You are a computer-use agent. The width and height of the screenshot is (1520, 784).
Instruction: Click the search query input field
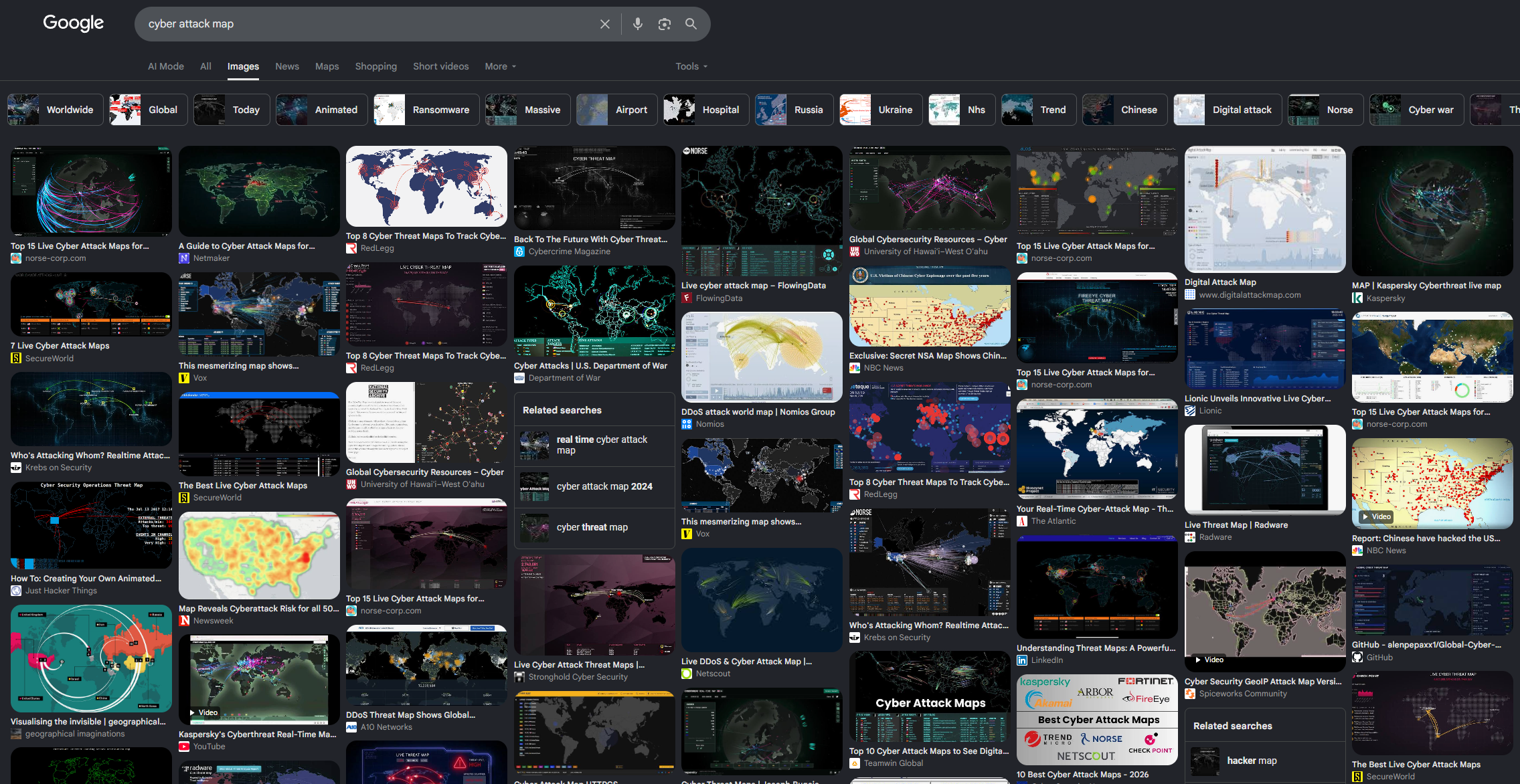368,24
